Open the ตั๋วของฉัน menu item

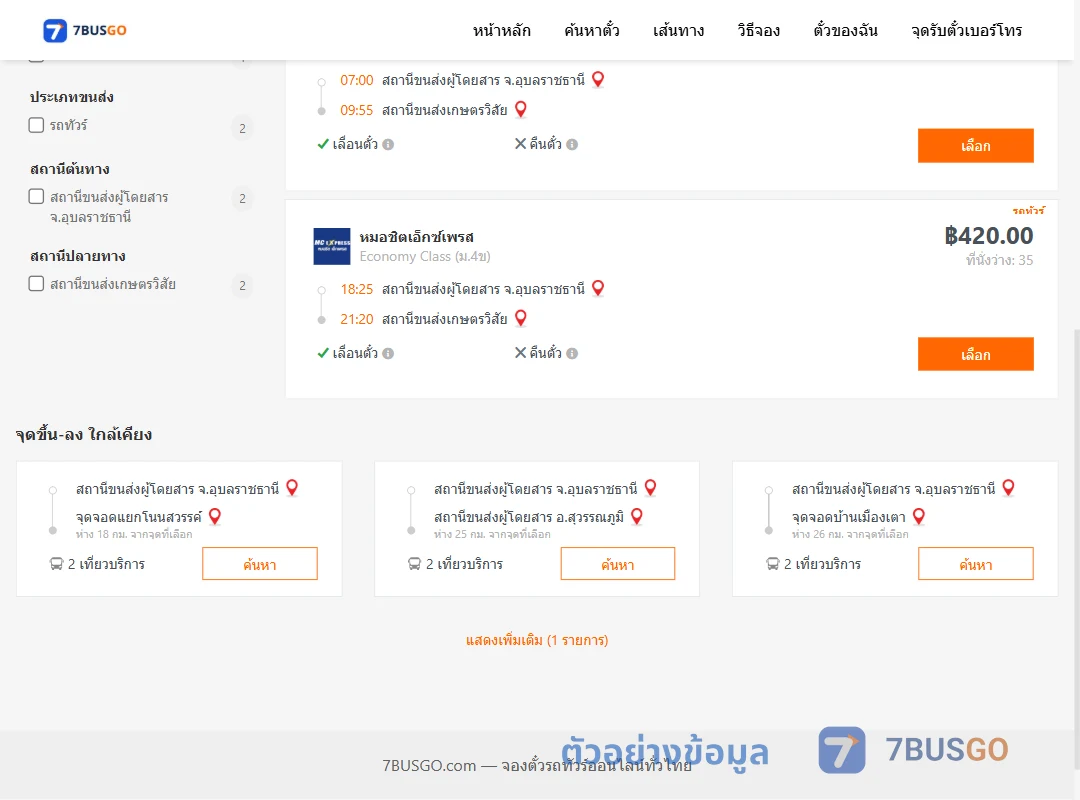(x=845, y=30)
